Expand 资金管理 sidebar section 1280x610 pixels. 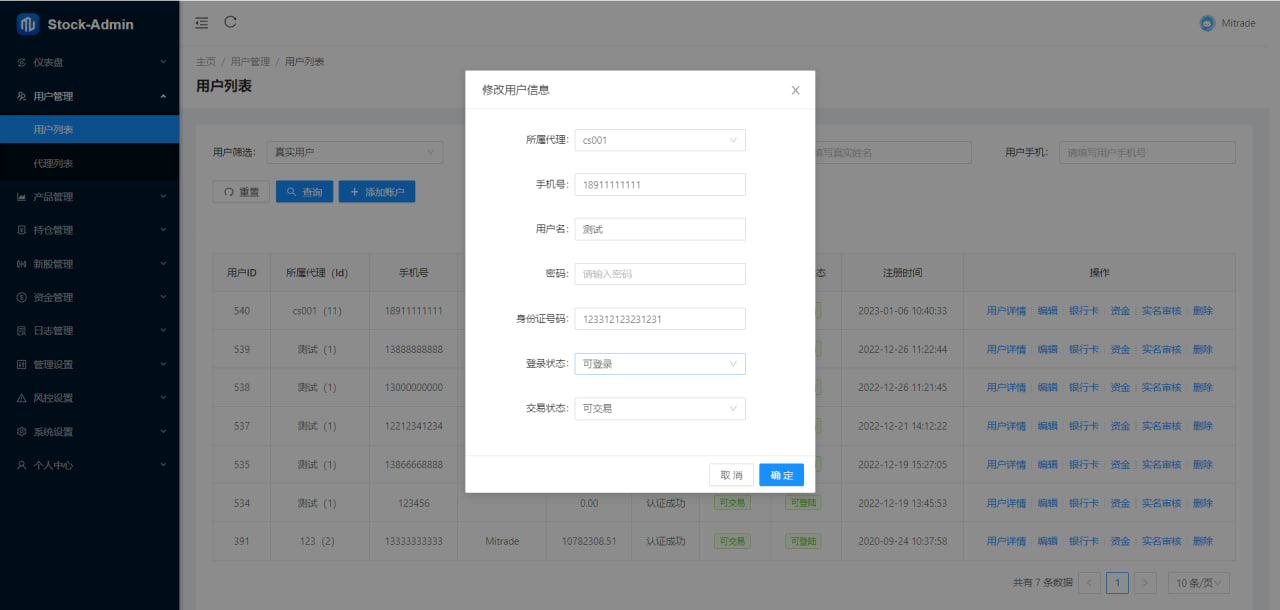pos(89,297)
